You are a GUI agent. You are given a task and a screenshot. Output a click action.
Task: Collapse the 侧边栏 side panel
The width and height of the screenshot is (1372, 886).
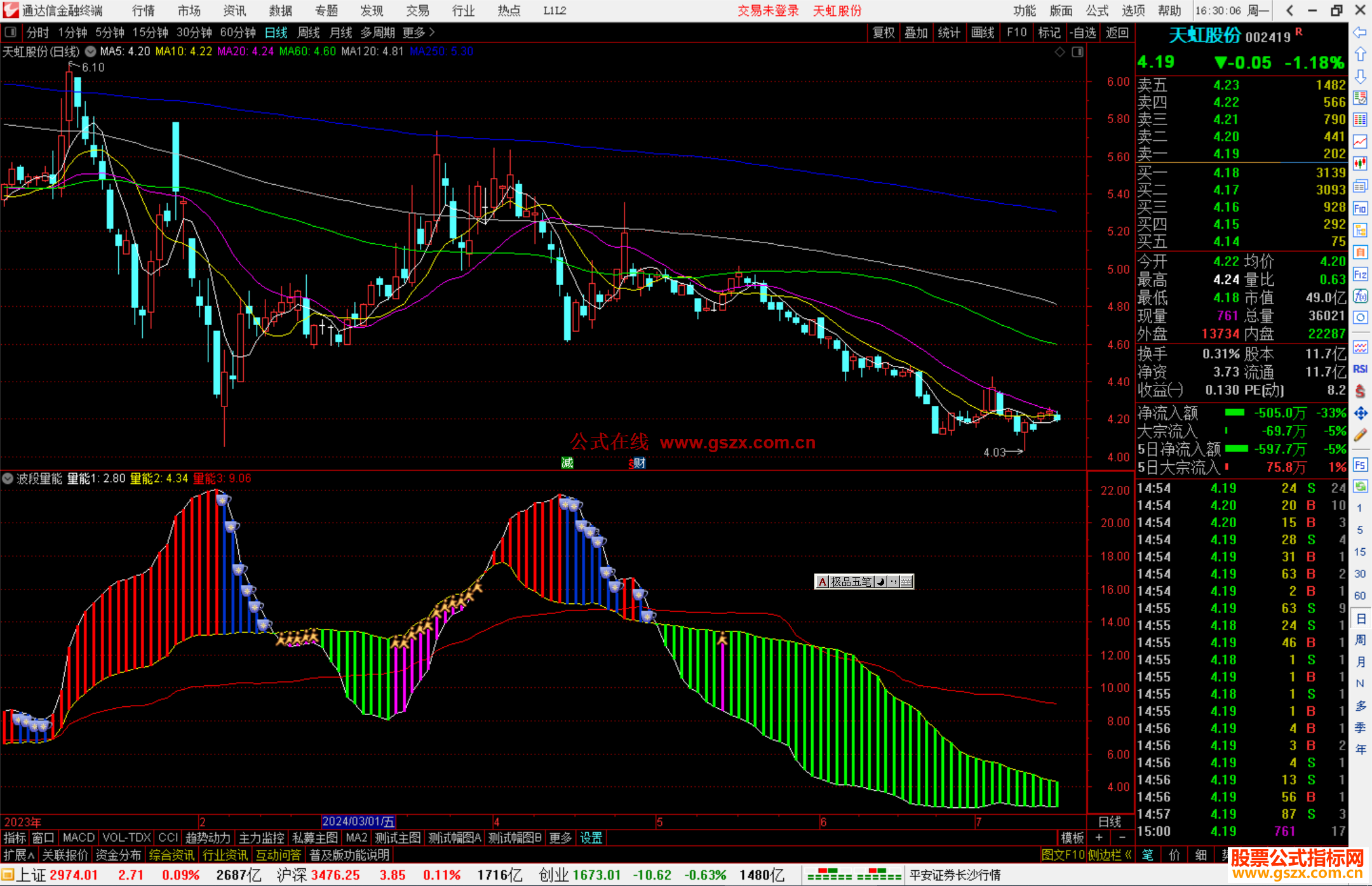pyautogui.click(x=1110, y=855)
